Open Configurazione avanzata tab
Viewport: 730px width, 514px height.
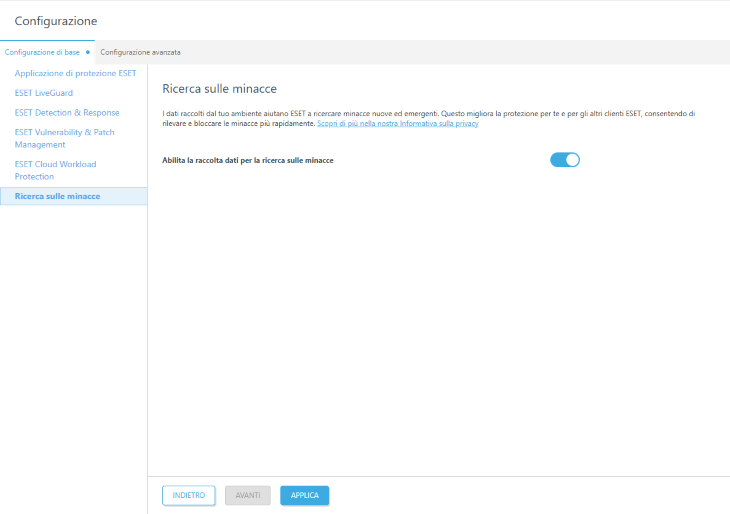pyautogui.click(x=140, y=52)
